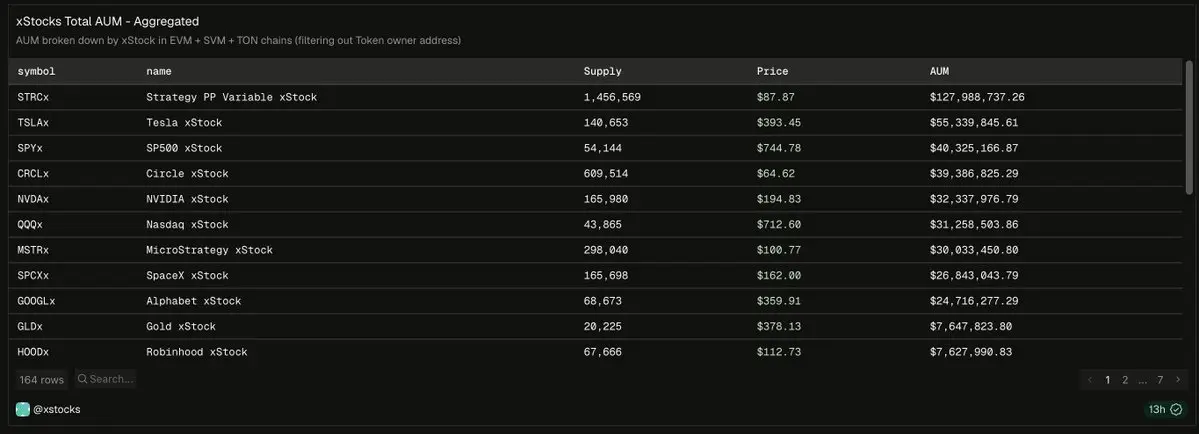Go to next page arrow
The height and width of the screenshot is (434, 1199).
[1178, 380]
